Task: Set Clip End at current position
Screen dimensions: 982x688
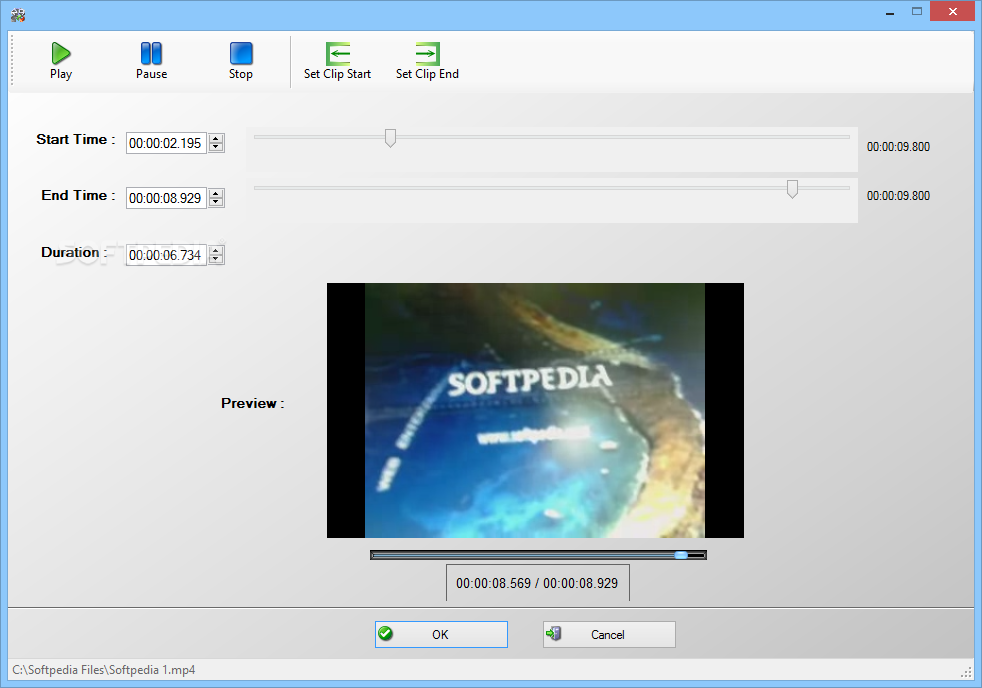Action: pyautogui.click(x=427, y=61)
